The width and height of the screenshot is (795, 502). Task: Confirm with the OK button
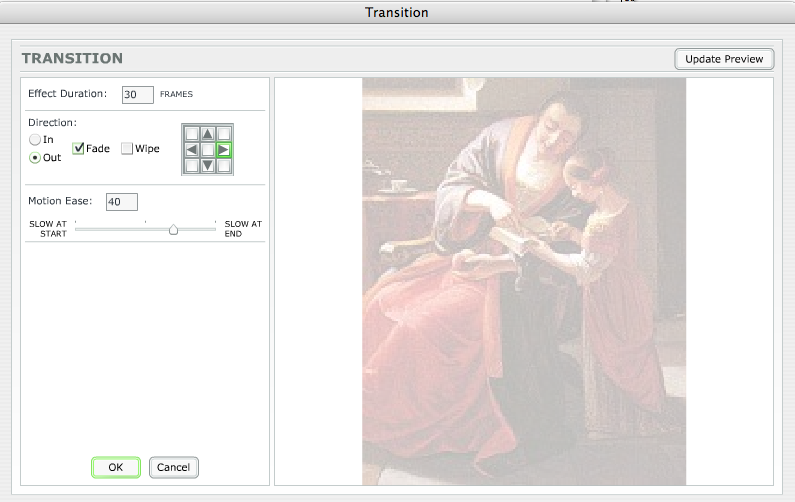click(x=116, y=468)
